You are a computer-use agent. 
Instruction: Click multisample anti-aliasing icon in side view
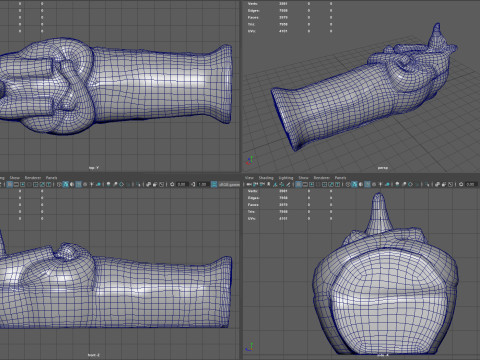tap(410, 184)
